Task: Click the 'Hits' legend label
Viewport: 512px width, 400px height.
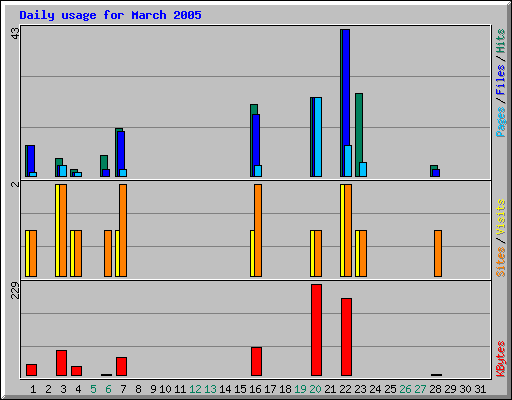Action: [x=501, y=41]
